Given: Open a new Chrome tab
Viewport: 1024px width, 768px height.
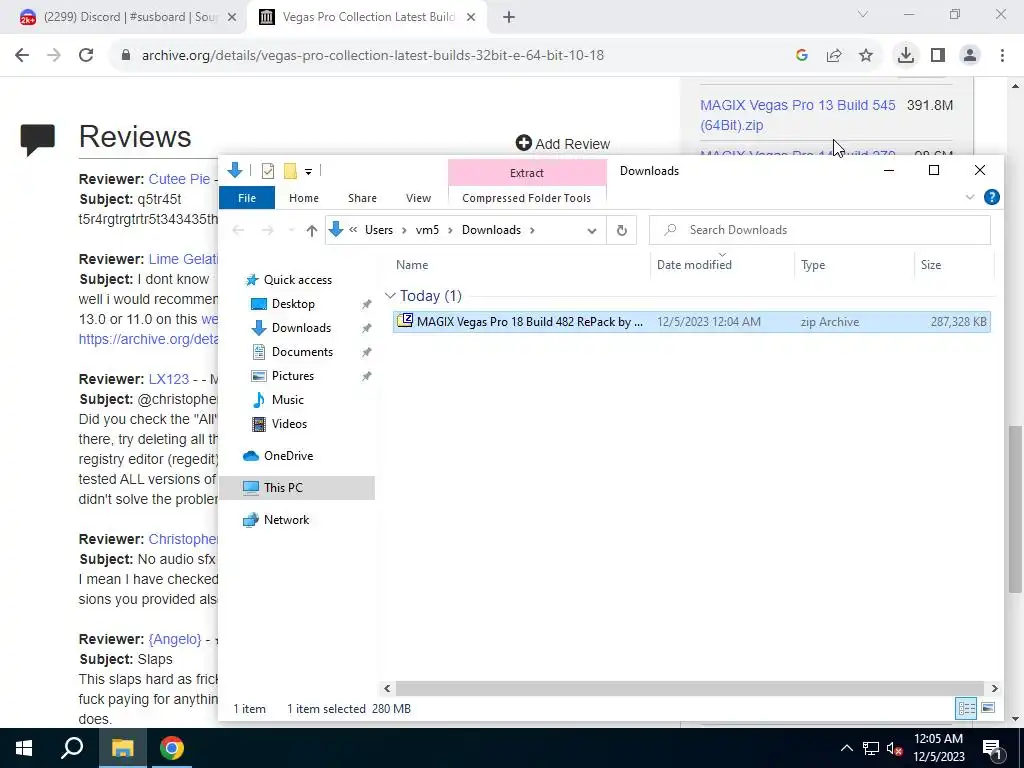Looking at the screenshot, I should click(x=509, y=18).
